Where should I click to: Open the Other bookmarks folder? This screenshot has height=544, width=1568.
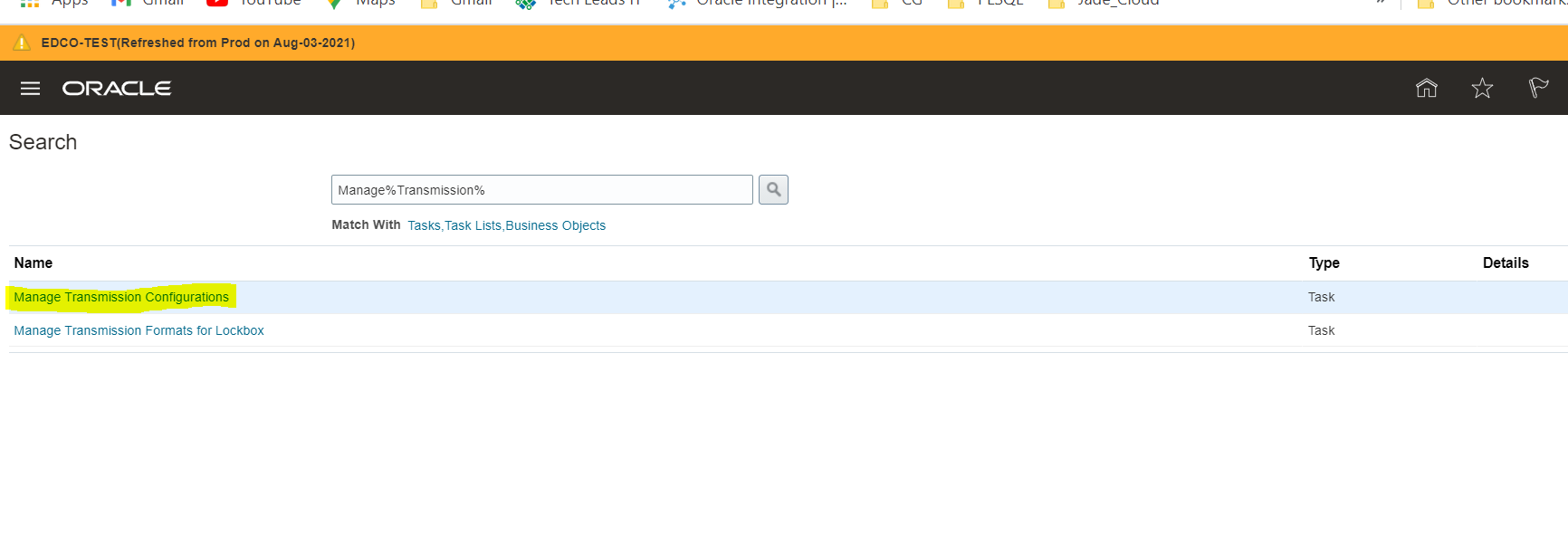click(x=1494, y=3)
